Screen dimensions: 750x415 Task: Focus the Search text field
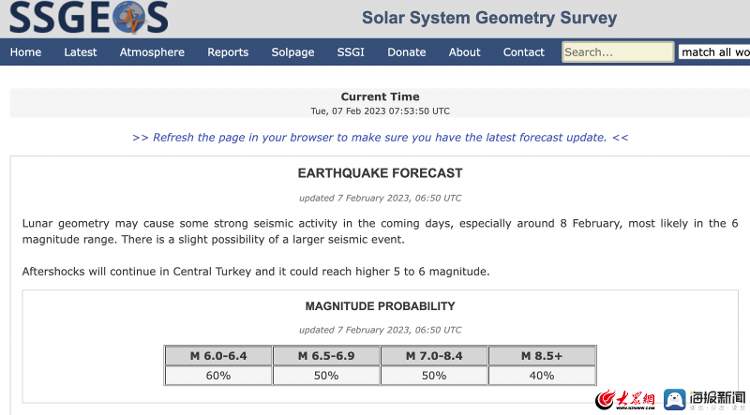[x=617, y=52]
